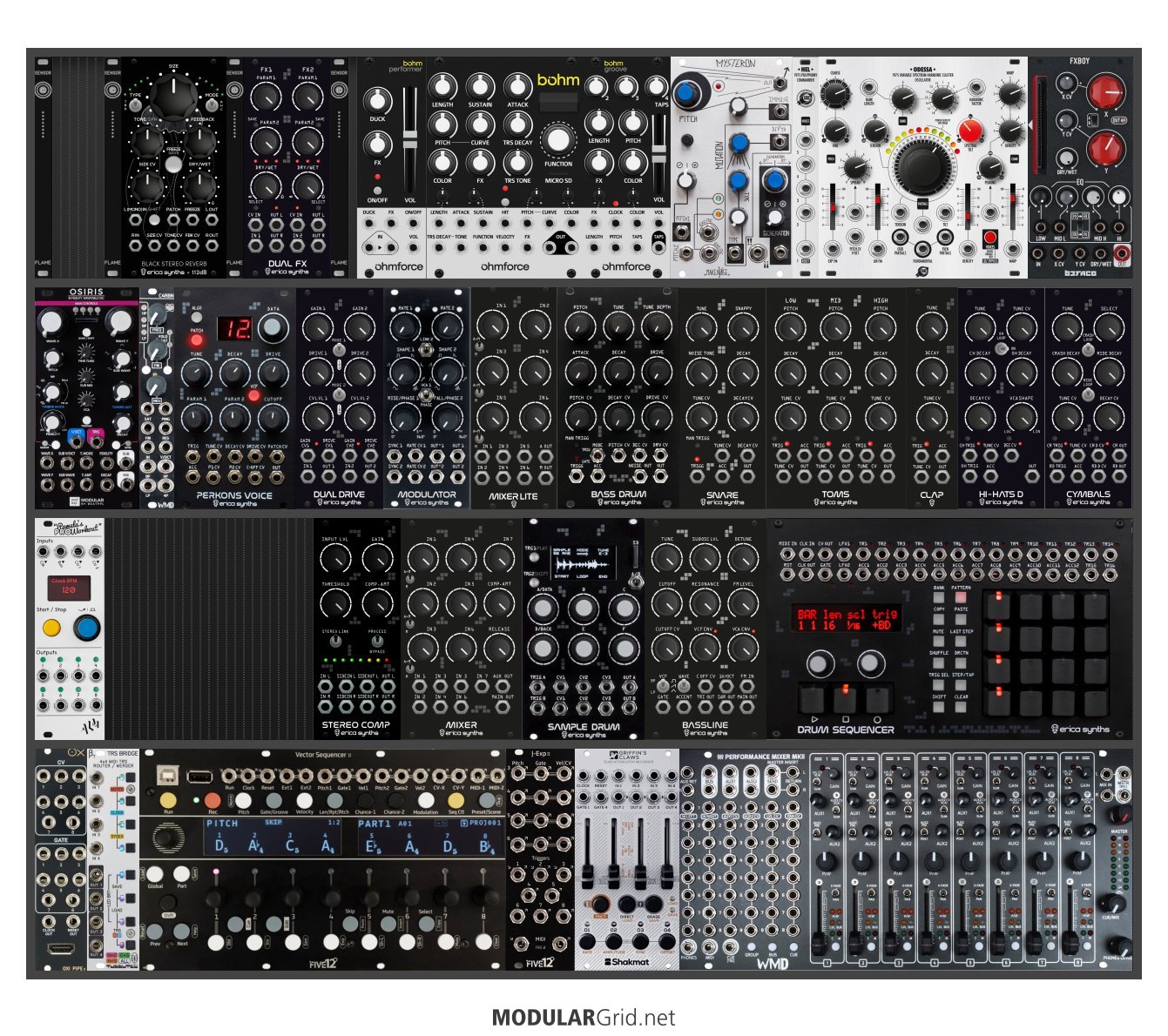
Task: Open the MODULARGrid.net link
Action: click(x=583, y=1017)
